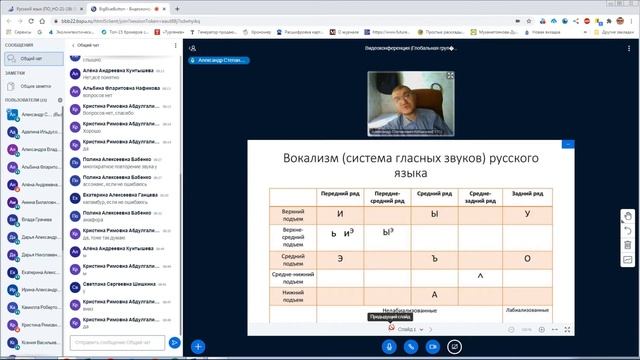Open the Chrome three-dot menu
The image size is (640, 360).
coord(631,21)
